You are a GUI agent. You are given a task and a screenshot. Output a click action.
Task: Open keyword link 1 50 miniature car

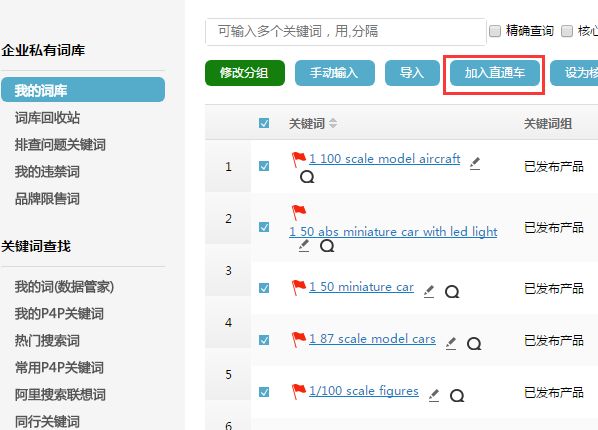click(x=361, y=287)
